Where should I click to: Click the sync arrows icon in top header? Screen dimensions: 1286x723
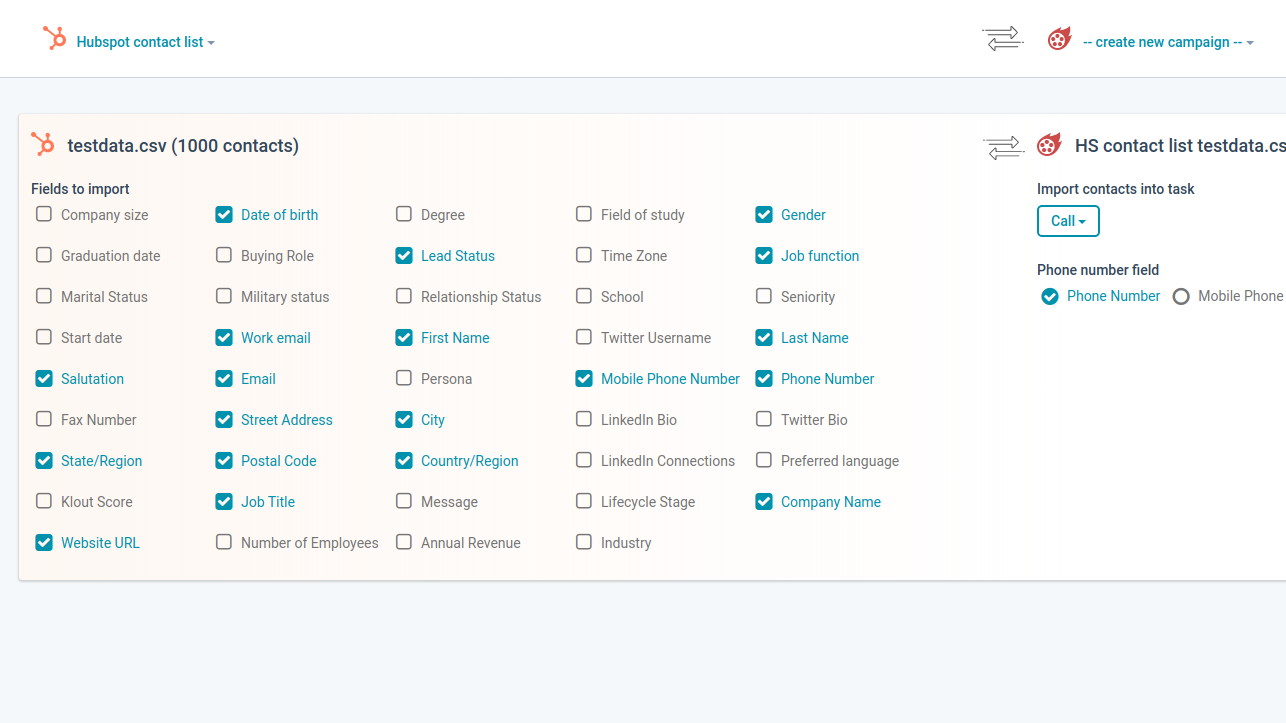(x=1003, y=40)
